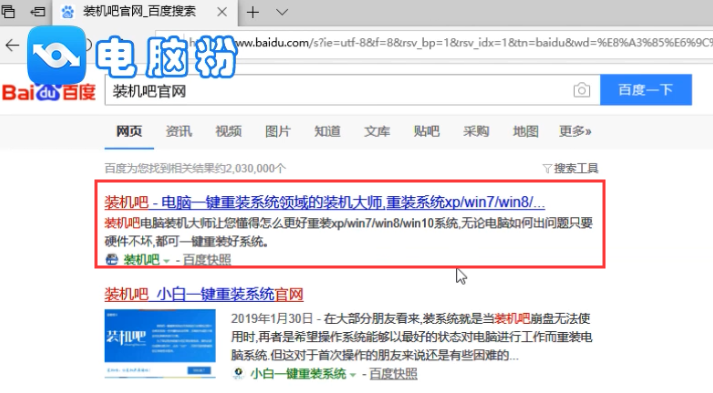
Task: Open the tab preview icon at top-left
Action: coord(8,11)
